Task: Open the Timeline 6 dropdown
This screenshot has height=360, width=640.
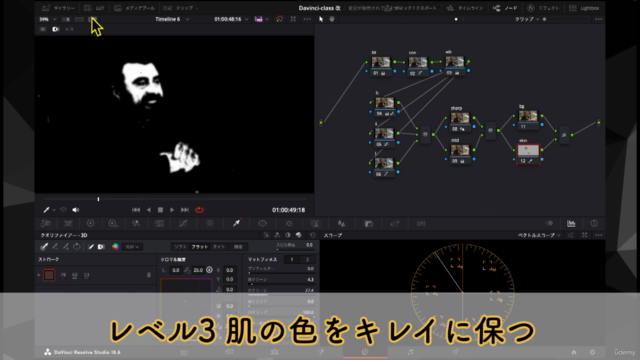Action: pyautogui.click(x=172, y=19)
